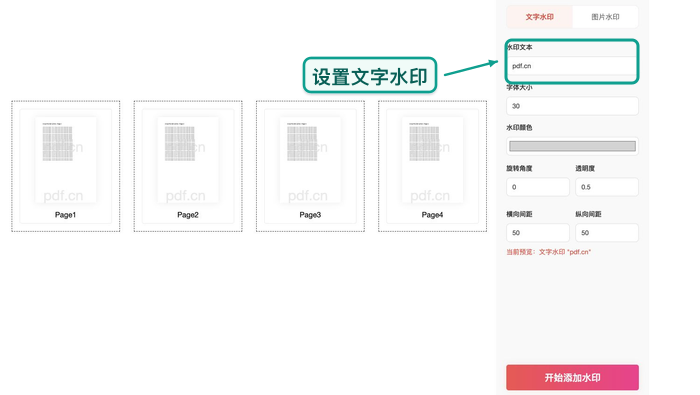The height and width of the screenshot is (395, 700).
Task: Click the 旋转角度 label
Action: 519,168
